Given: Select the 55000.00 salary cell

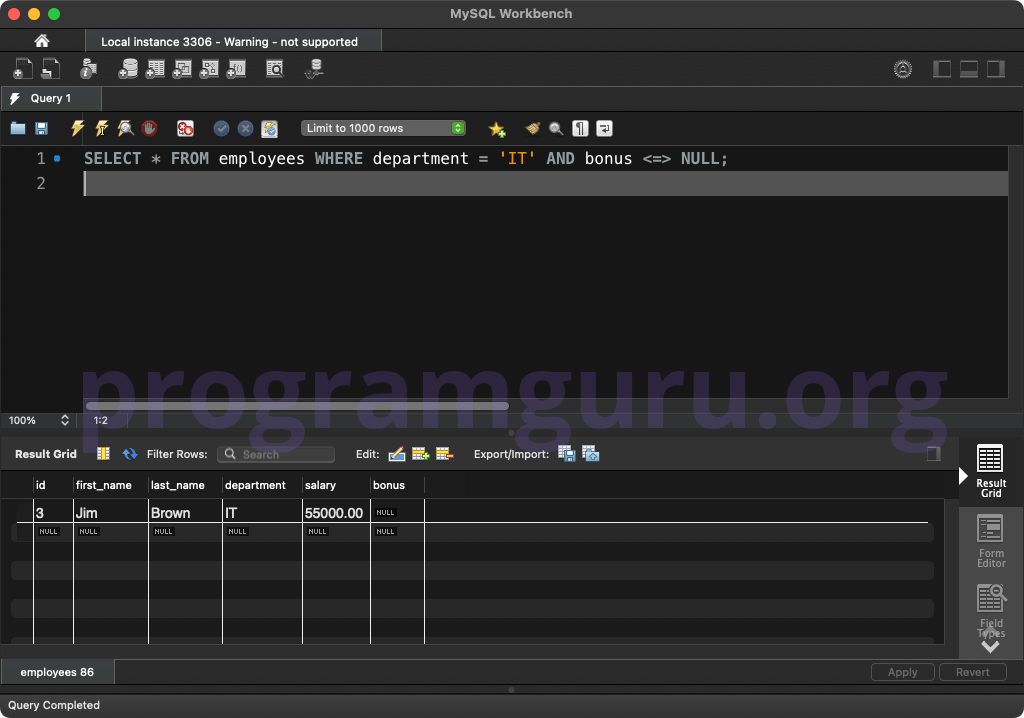Looking at the screenshot, I should 336,513.
